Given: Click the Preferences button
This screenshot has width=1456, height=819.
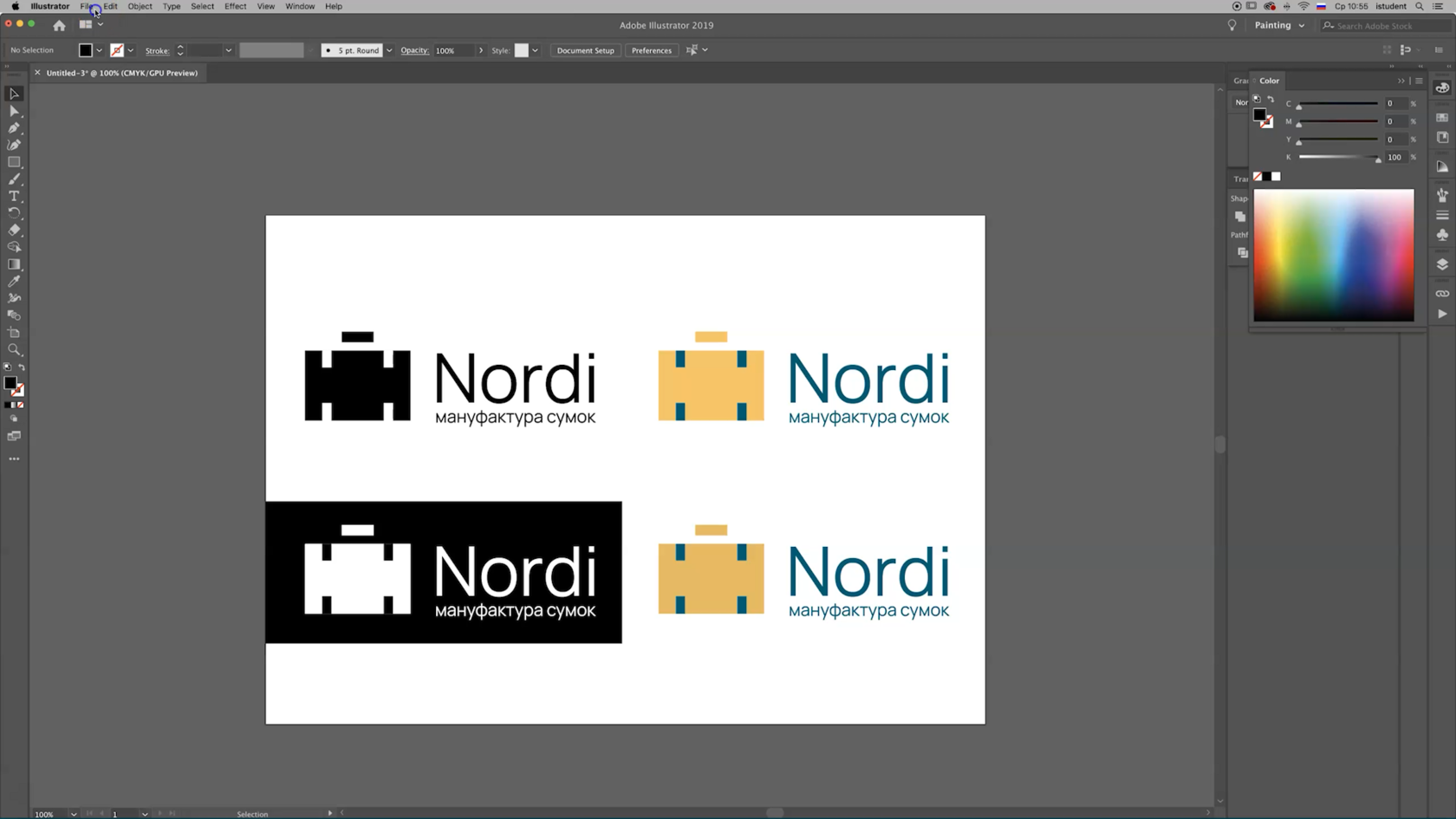Looking at the screenshot, I should pos(651,50).
